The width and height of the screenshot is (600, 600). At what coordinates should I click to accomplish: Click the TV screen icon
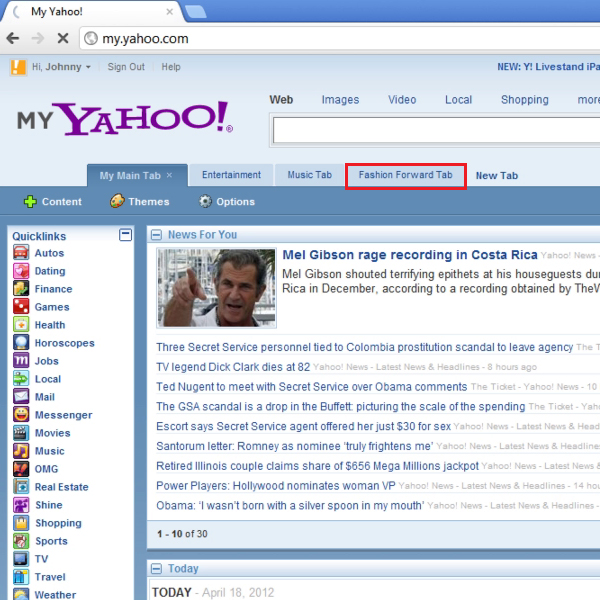click(x=21, y=558)
